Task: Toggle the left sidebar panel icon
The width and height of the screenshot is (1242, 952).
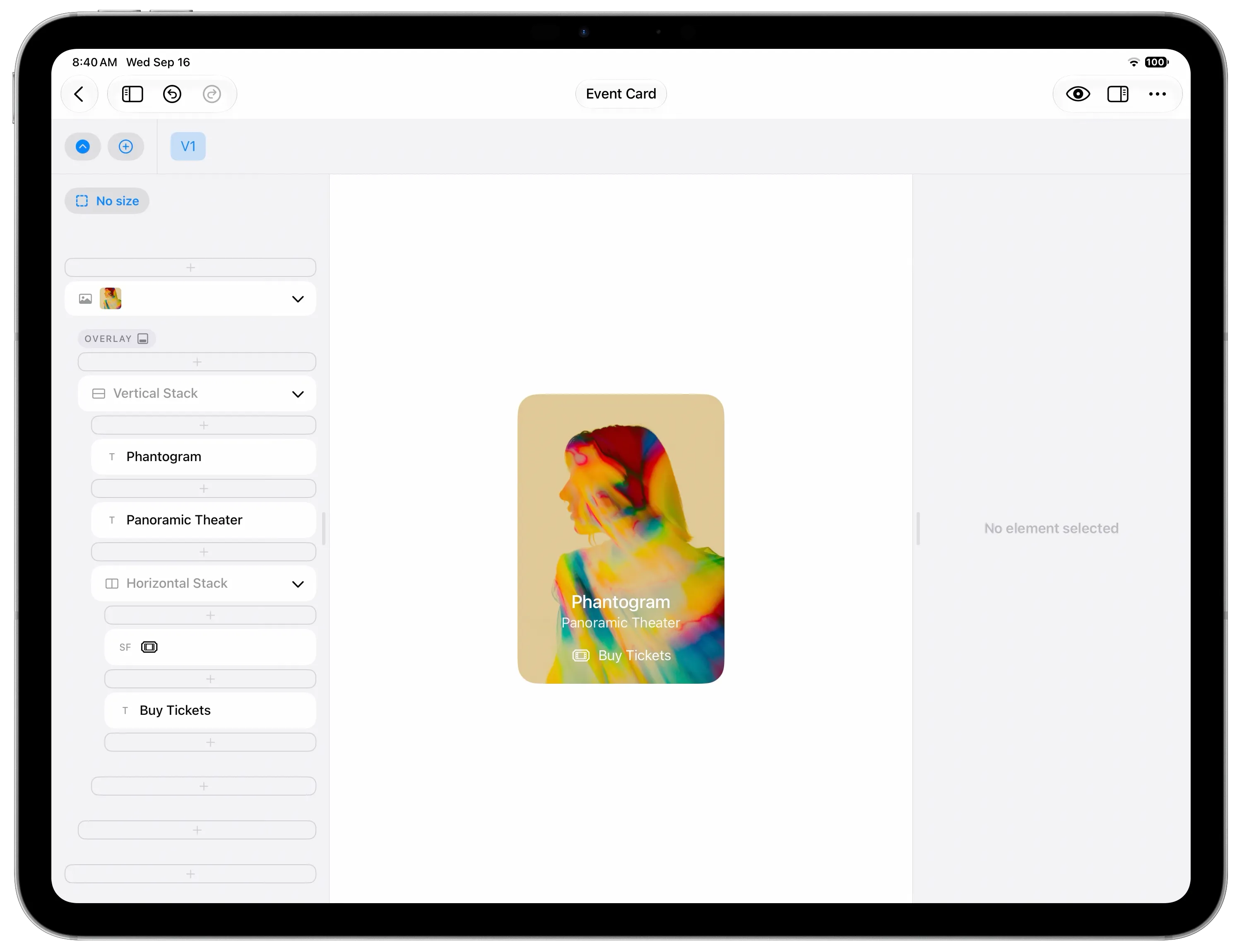Action: [132, 94]
